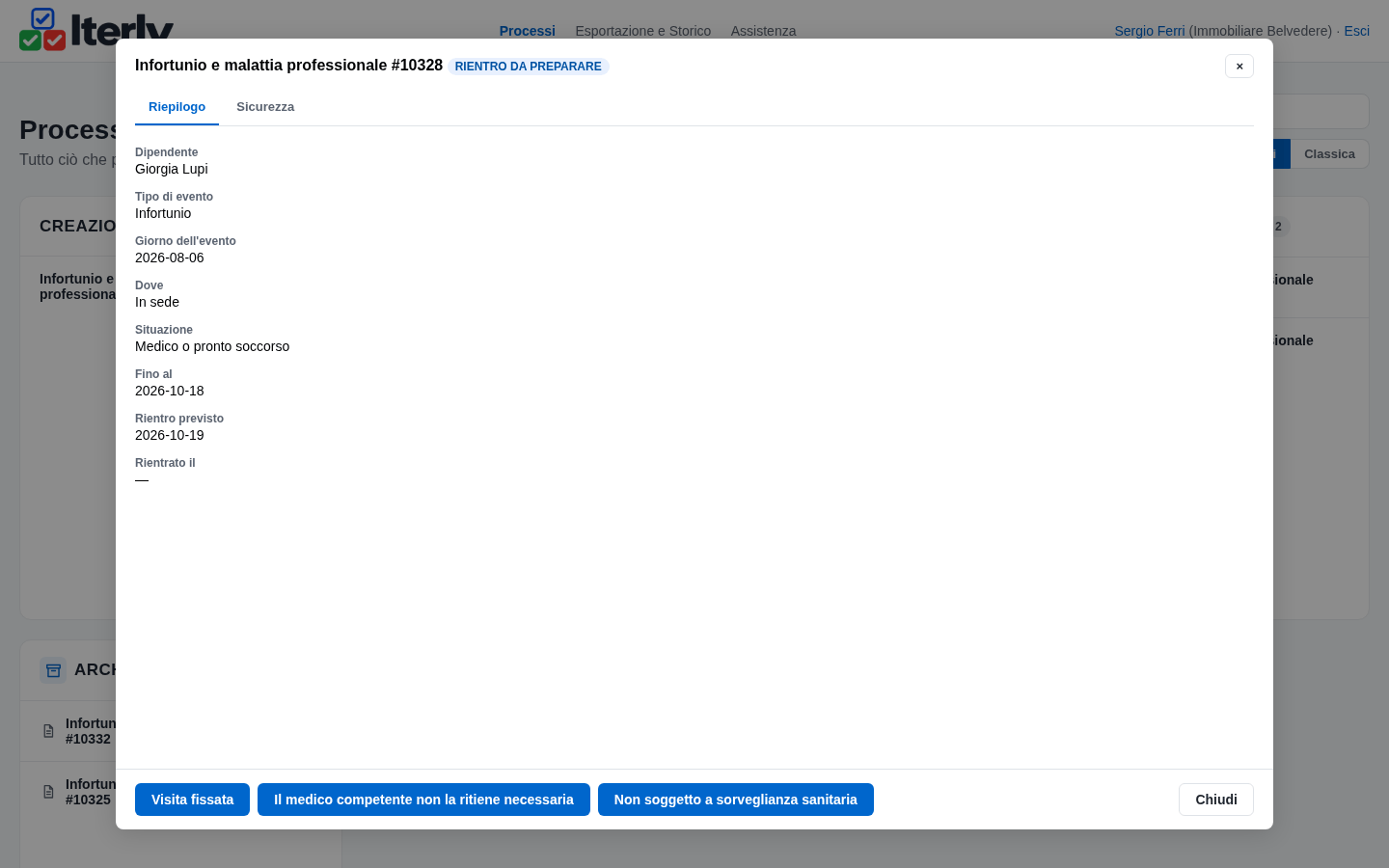The height and width of the screenshot is (868, 1389).
Task: Click the dialog title Infortunio e malattia professionale #10328
Action: coord(288,66)
